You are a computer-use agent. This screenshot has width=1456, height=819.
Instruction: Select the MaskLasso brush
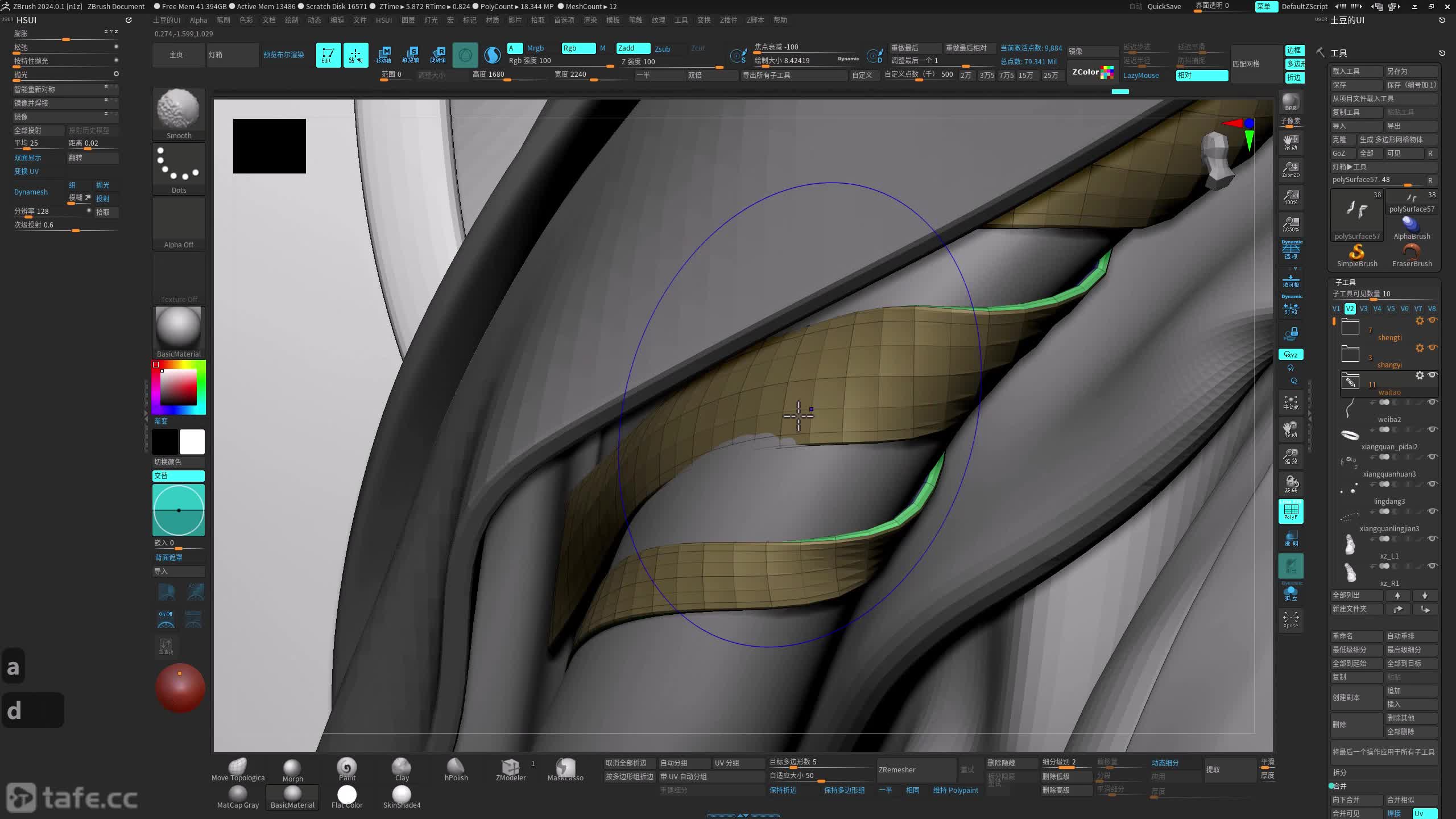565,770
